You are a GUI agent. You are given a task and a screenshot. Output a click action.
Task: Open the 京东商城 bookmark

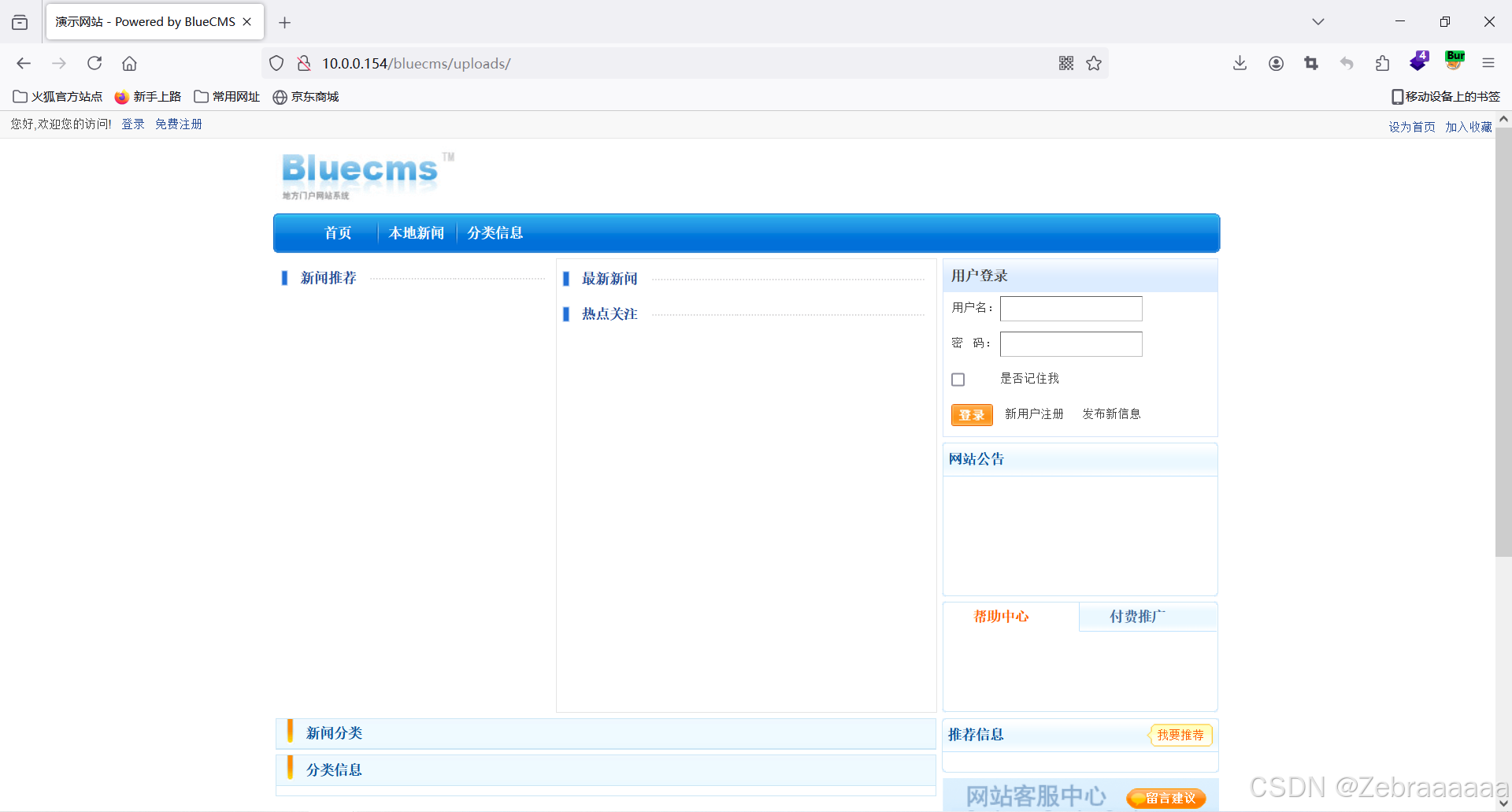[x=306, y=96]
